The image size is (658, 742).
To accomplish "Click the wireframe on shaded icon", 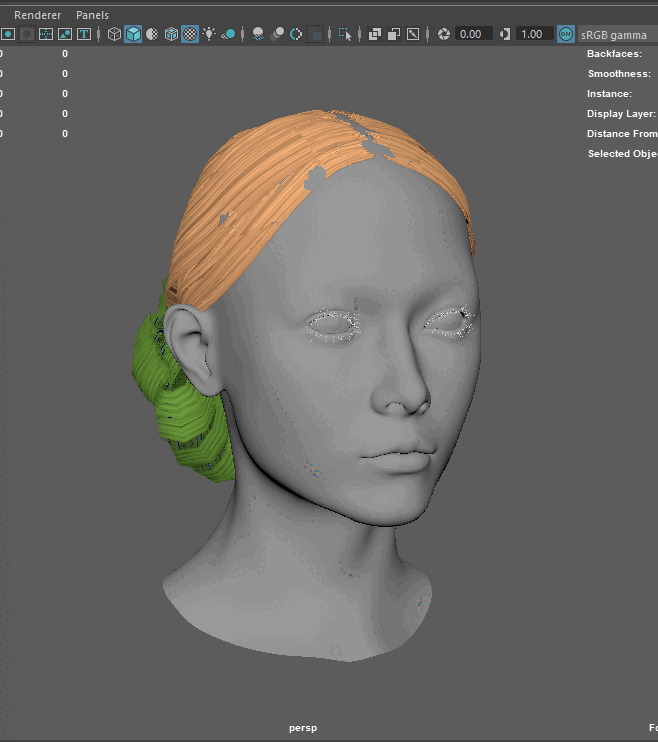I will point(171,34).
